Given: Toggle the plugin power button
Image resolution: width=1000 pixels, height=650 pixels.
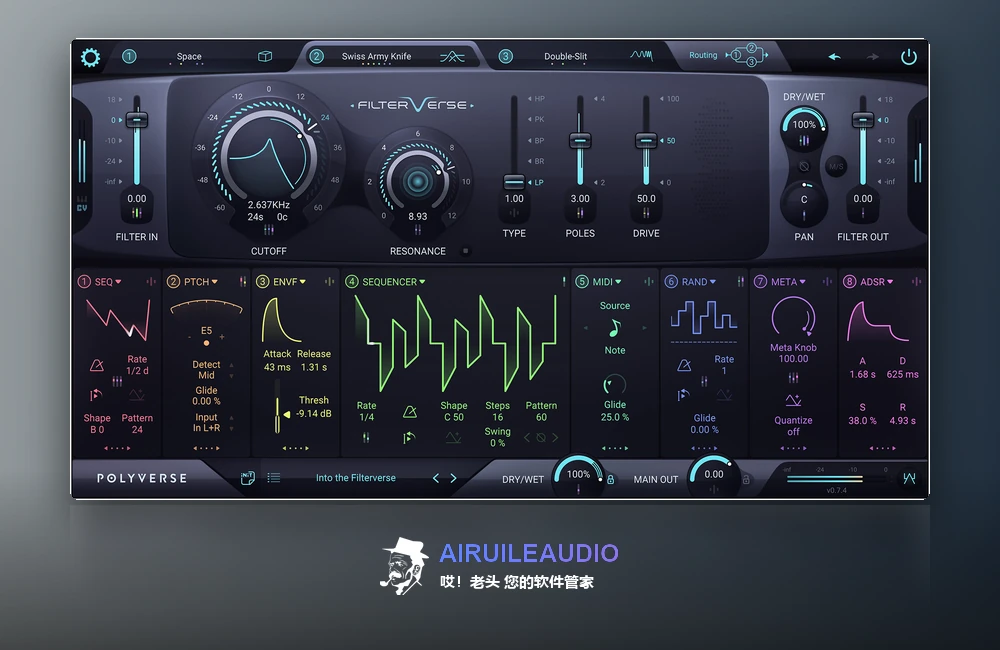Looking at the screenshot, I should click(909, 57).
